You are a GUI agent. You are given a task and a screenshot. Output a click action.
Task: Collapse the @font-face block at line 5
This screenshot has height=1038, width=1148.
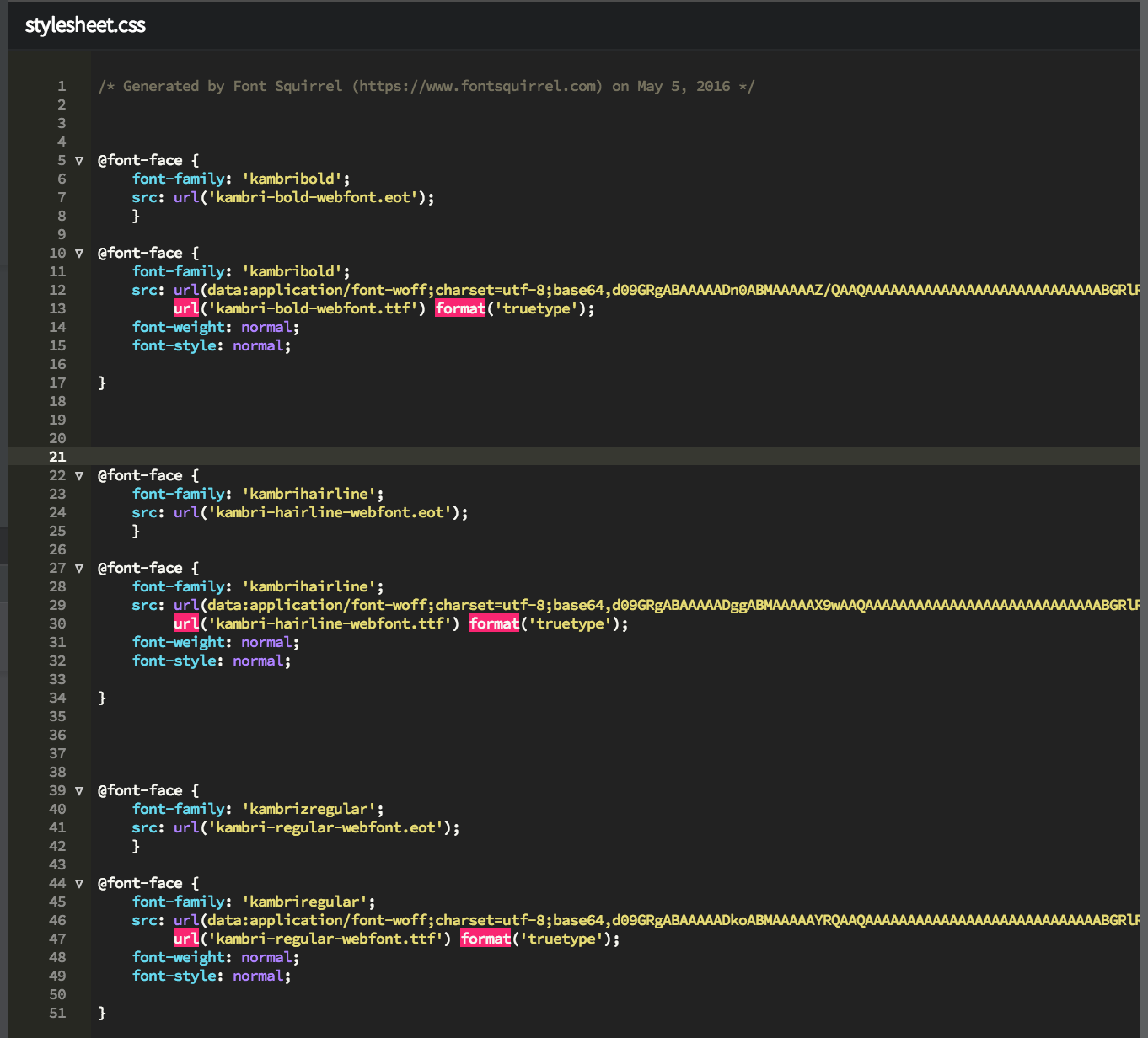79,160
